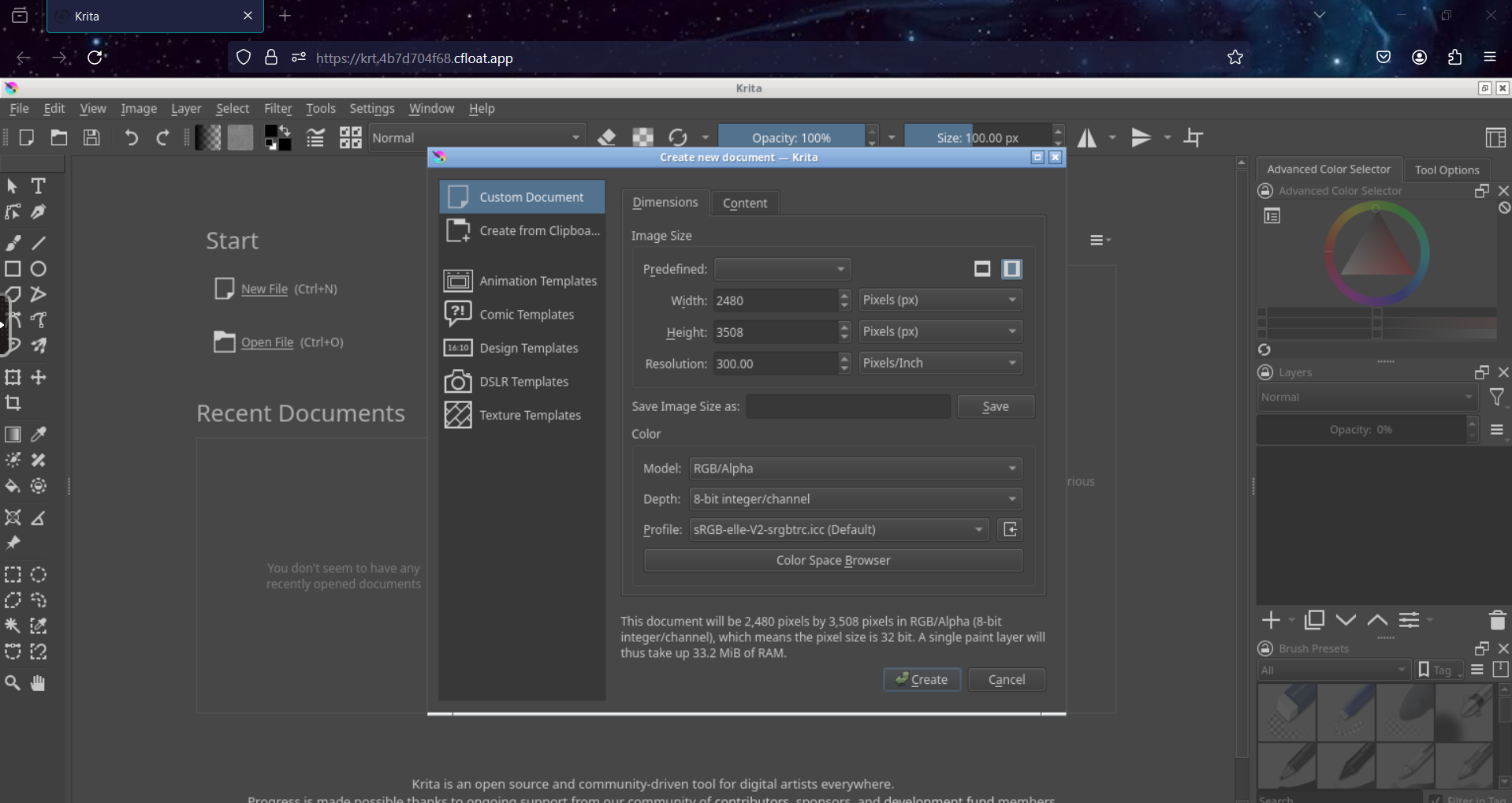Open color Model RGB/Alpha dropdown

(855, 468)
